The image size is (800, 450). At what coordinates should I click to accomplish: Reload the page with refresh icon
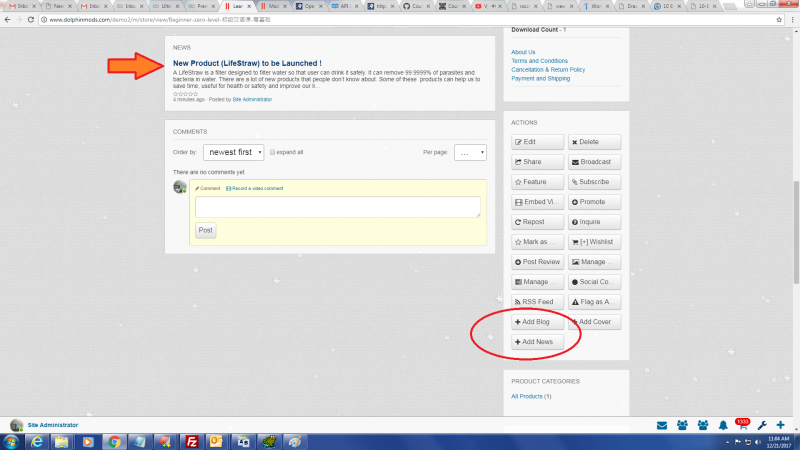(x=31, y=19)
